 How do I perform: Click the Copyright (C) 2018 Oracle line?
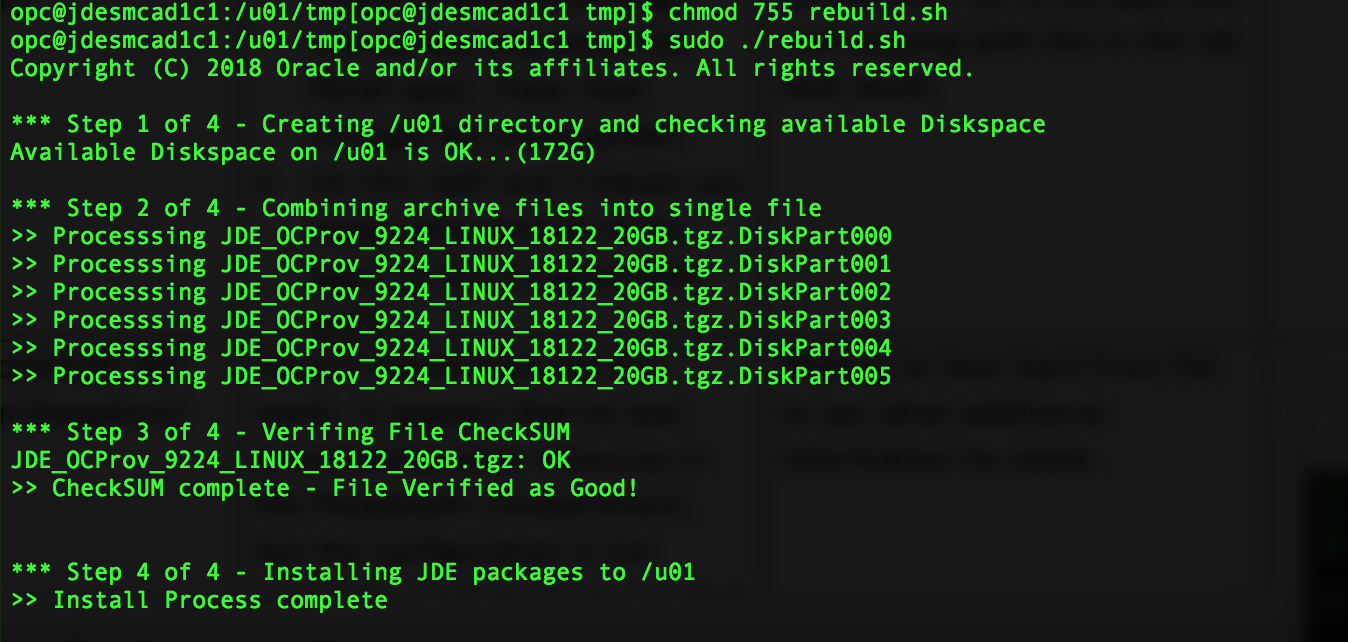pos(492,69)
